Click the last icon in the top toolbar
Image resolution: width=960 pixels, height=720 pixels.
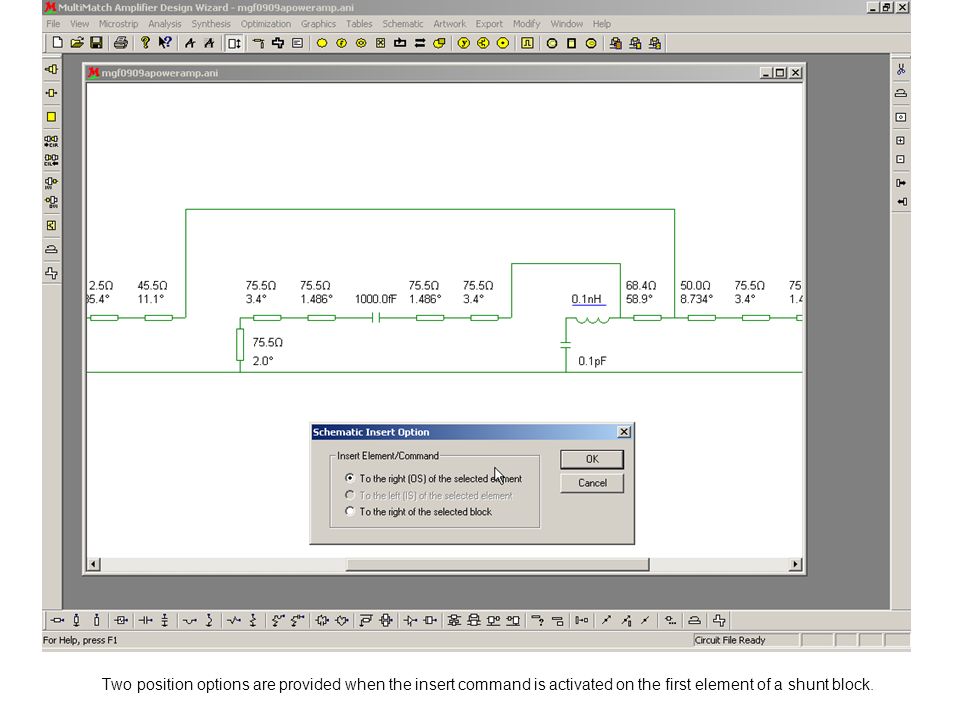click(654, 43)
